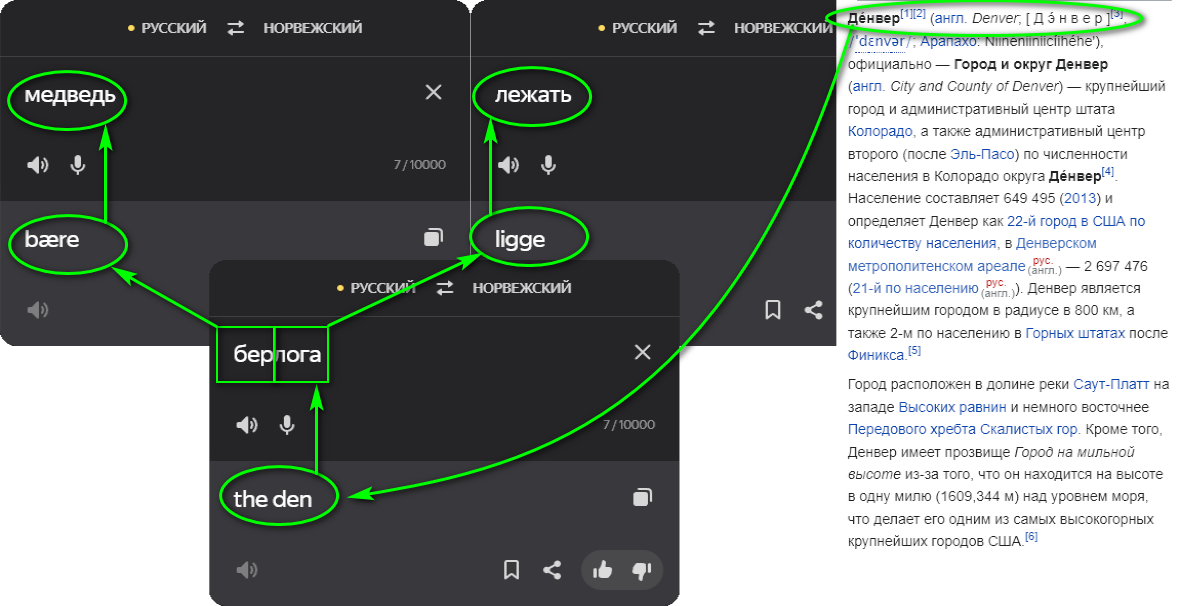1180x606 pixels.
Task: Click the 7/10000 counter in the медведь panel
Action: 420,165
